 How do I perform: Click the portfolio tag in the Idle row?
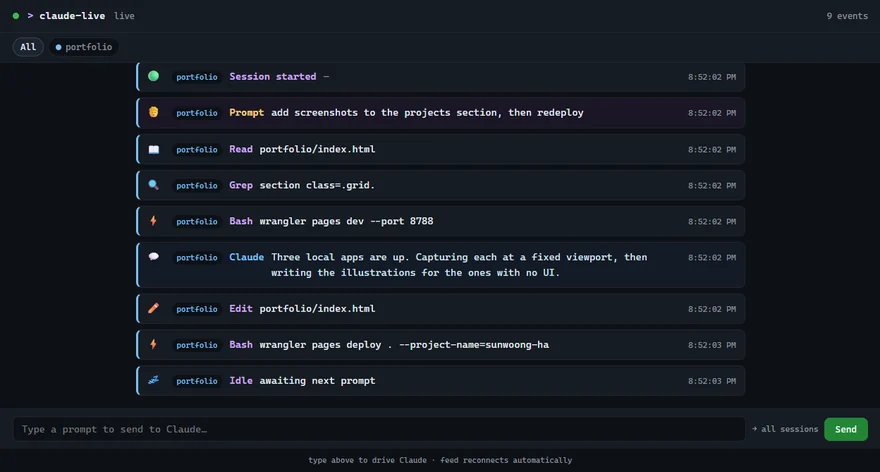pyautogui.click(x=196, y=381)
